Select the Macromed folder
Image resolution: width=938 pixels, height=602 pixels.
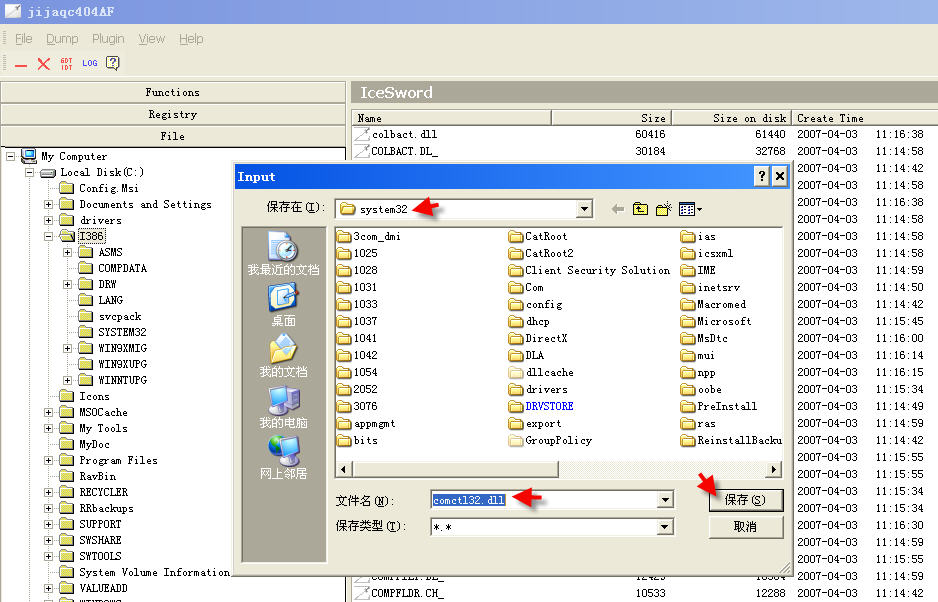tap(713, 304)
